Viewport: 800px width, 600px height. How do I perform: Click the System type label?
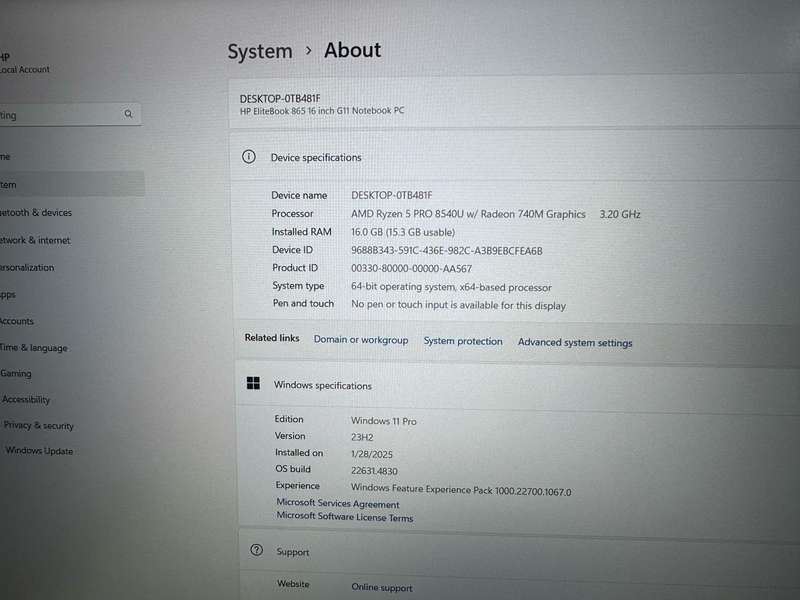pos(298,286)
